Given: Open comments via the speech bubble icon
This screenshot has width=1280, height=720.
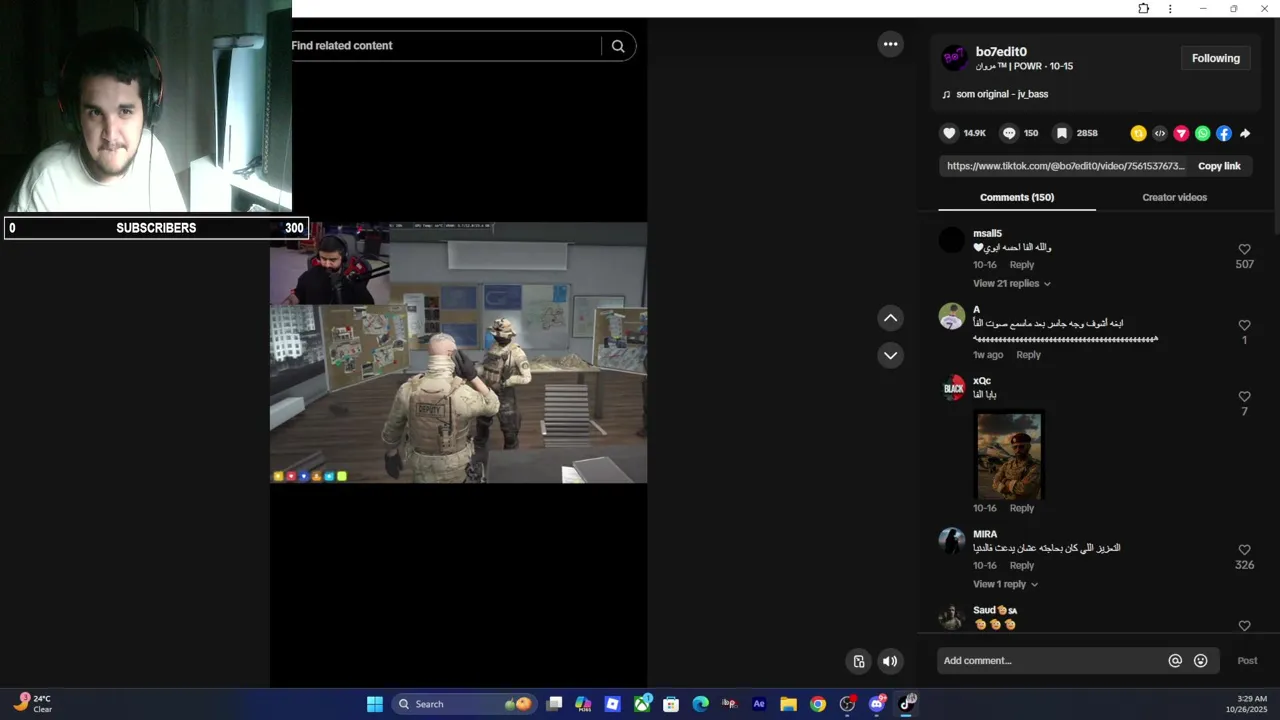Looking at the screenshot, I should [x=1009, y=133].
